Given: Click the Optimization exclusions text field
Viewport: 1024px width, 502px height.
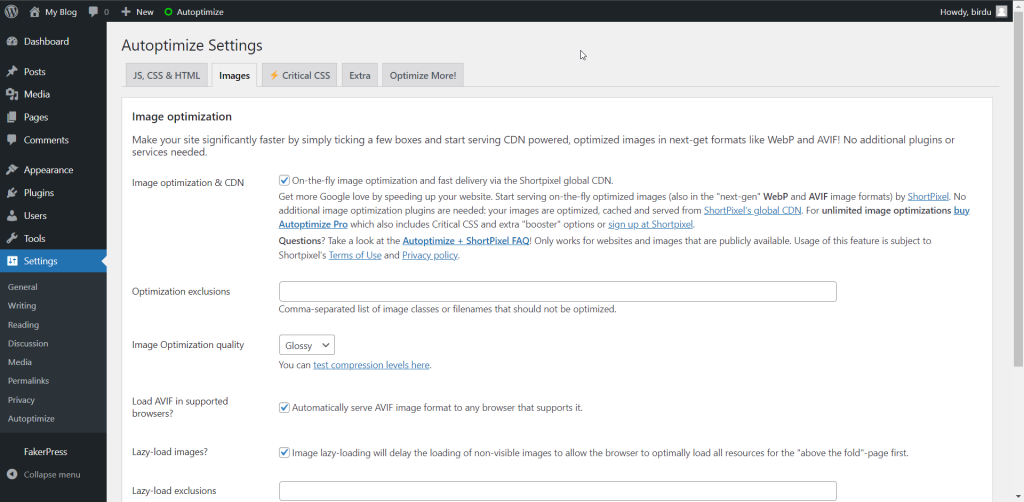Looking at the screenshot, I should pyautogui.click(x=558, y=292).
